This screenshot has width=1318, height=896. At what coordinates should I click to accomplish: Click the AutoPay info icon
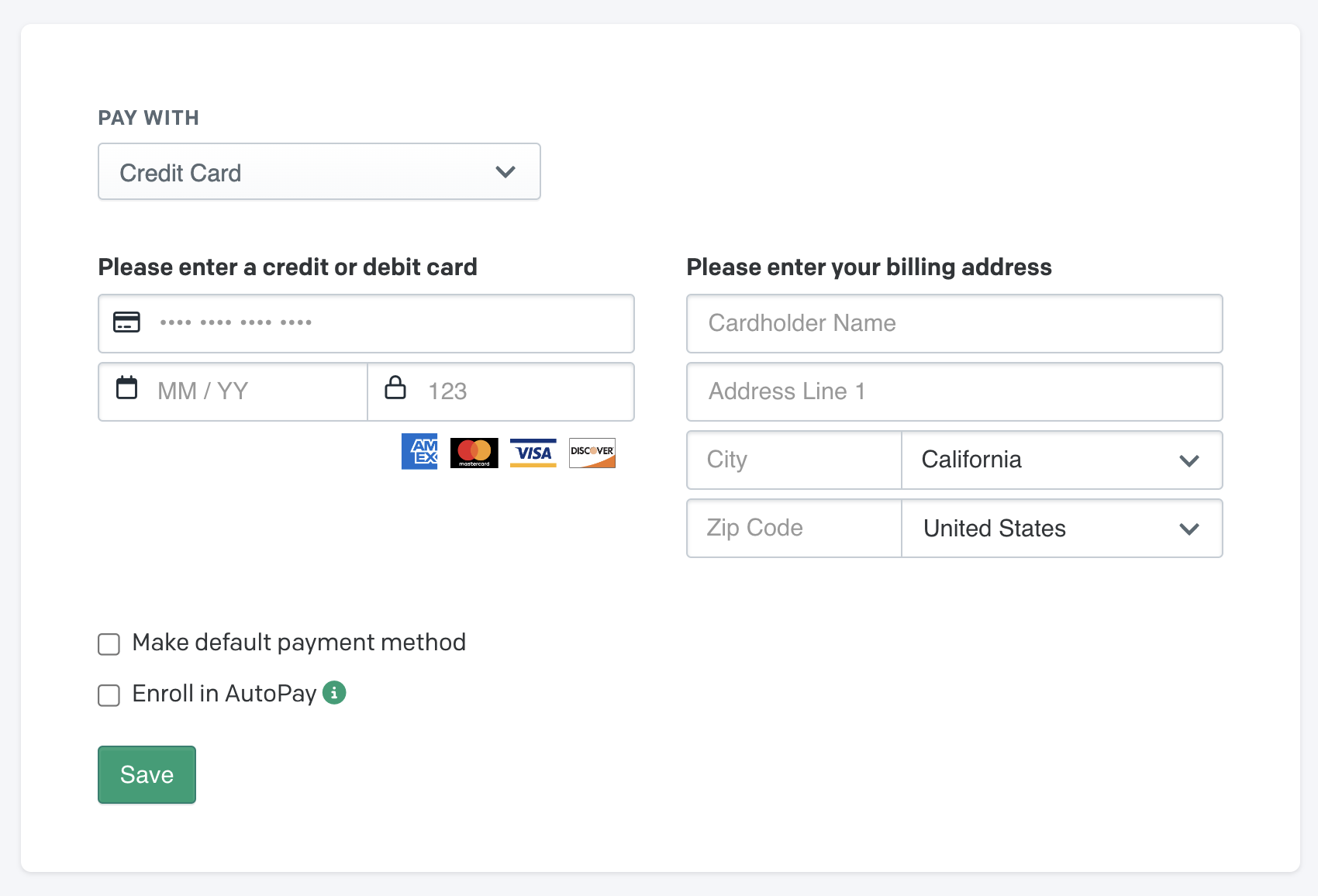click(334, 692)
